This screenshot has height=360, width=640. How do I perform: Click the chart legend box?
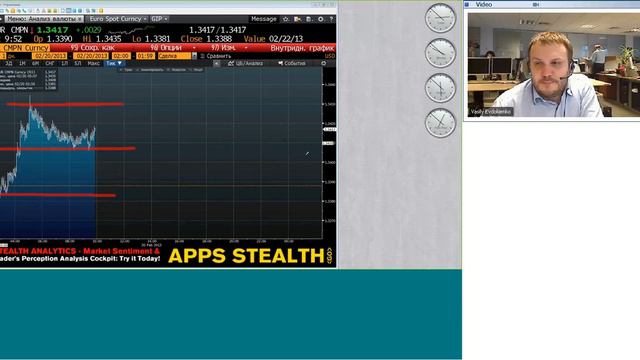click(29, 80)
